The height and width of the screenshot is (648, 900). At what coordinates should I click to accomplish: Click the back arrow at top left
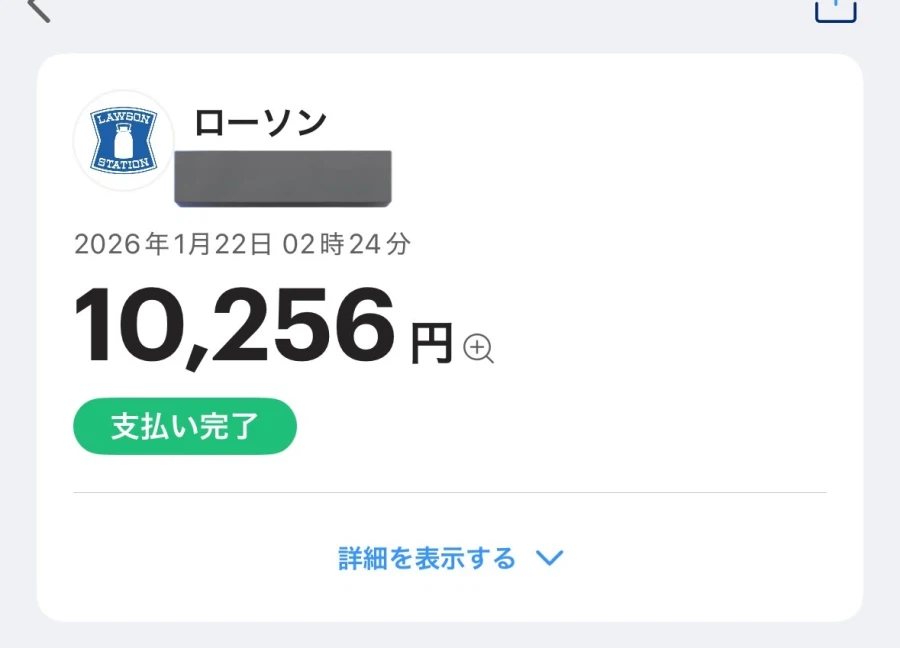coord(38,10)
